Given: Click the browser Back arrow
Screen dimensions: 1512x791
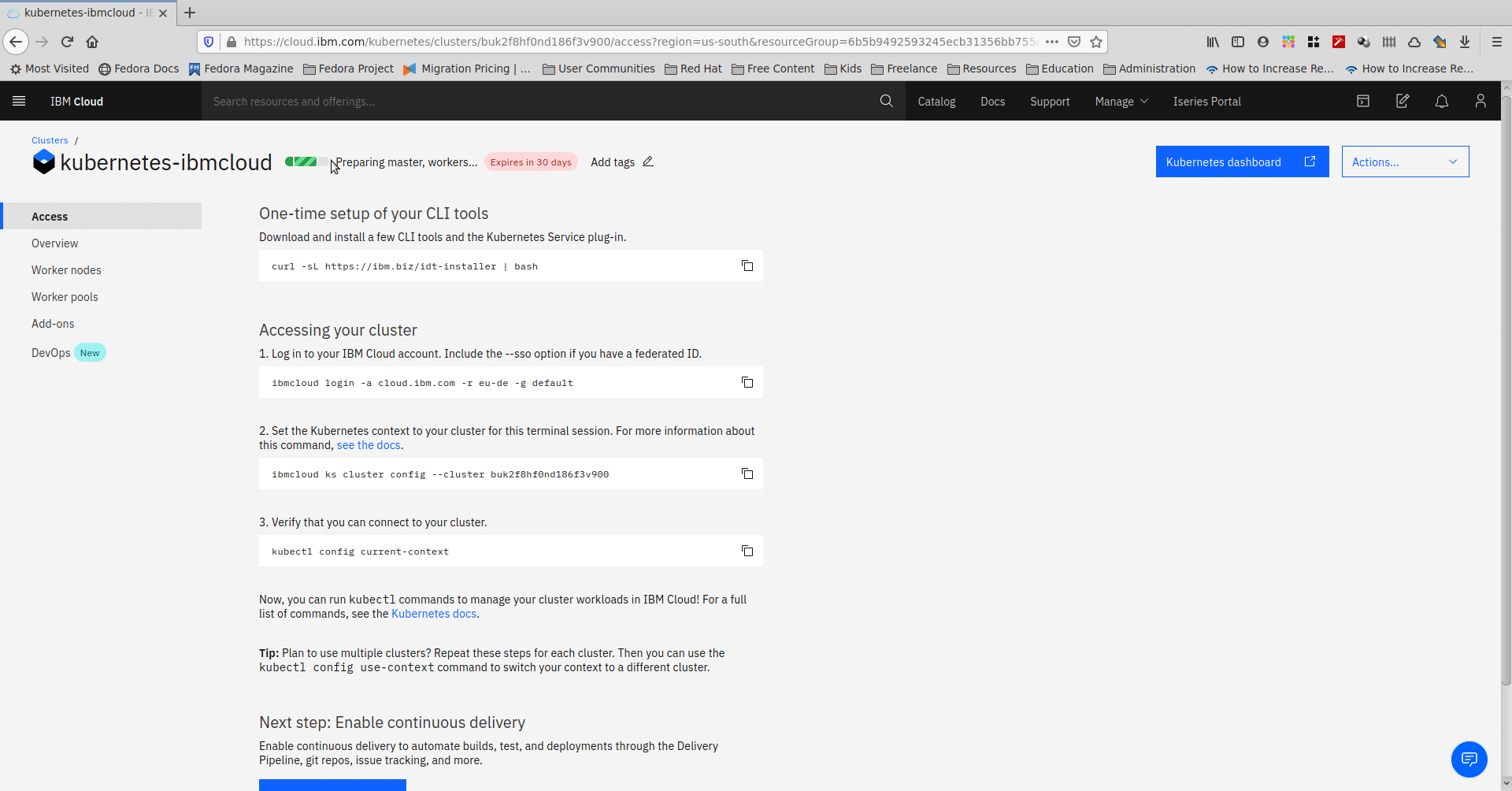Looking at the screenshot, I should point(16,42).
